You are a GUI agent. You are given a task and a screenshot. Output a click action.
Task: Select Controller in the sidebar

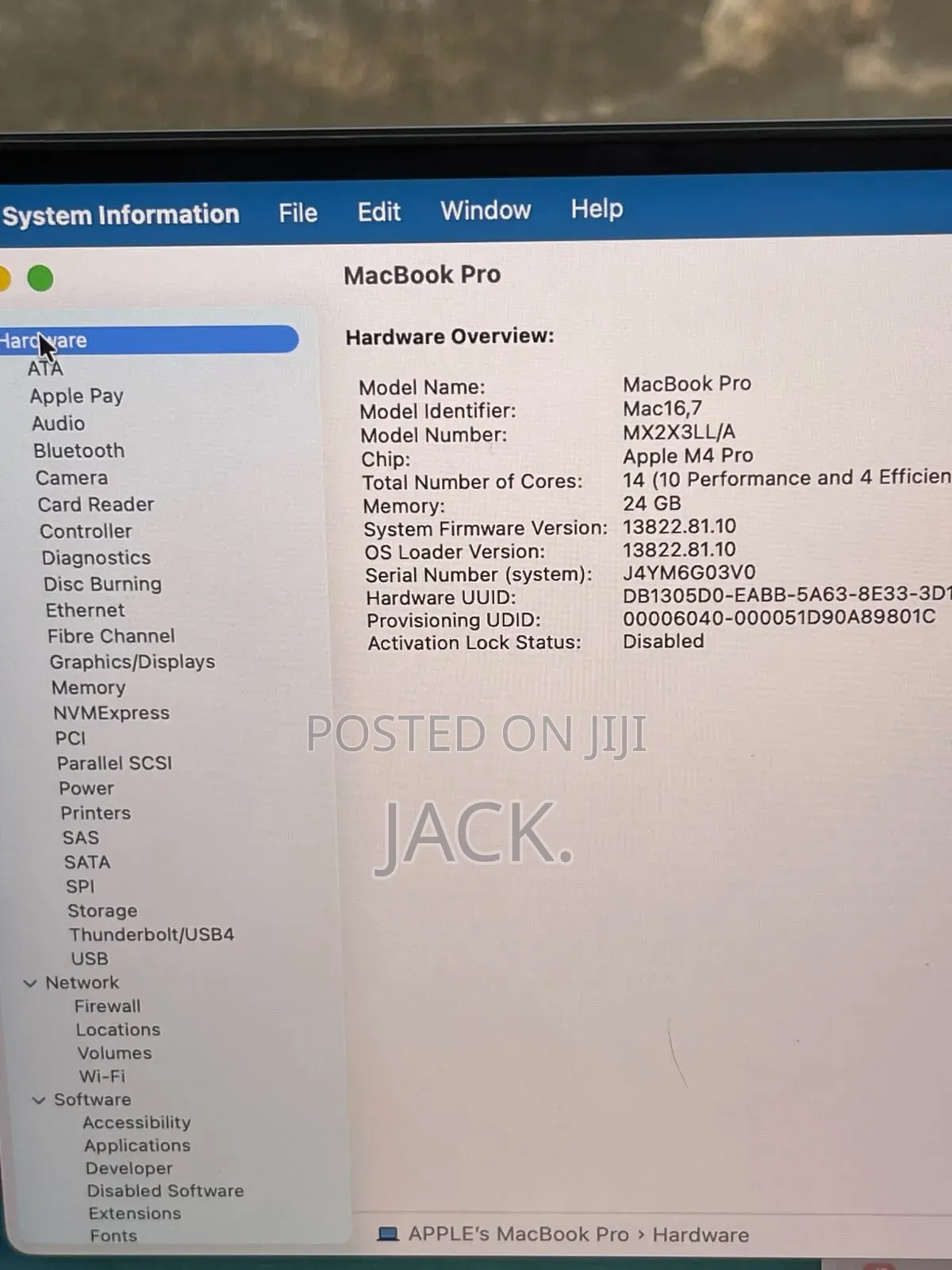(86, 531)
